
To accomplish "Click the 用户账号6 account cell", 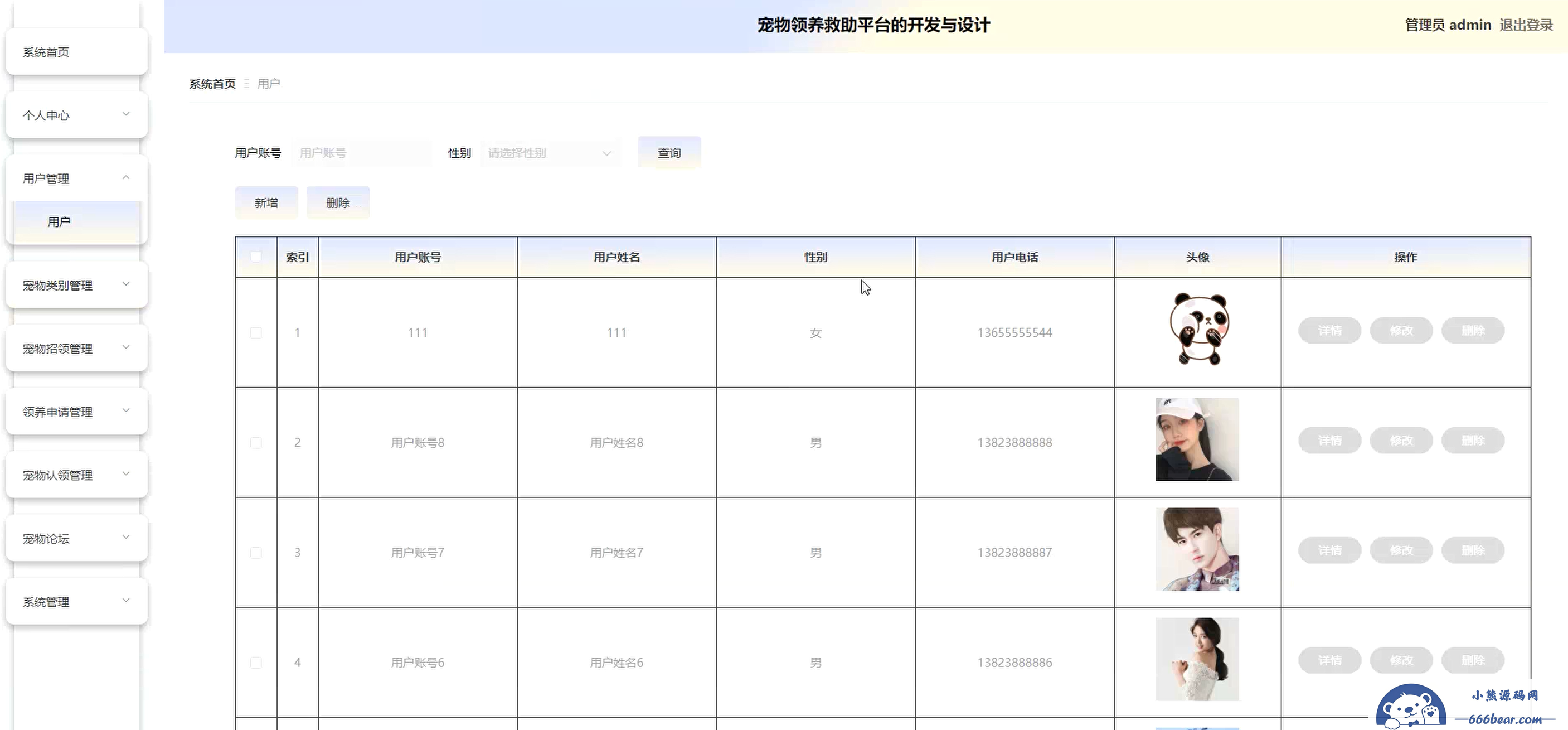I will pos(418,663).
